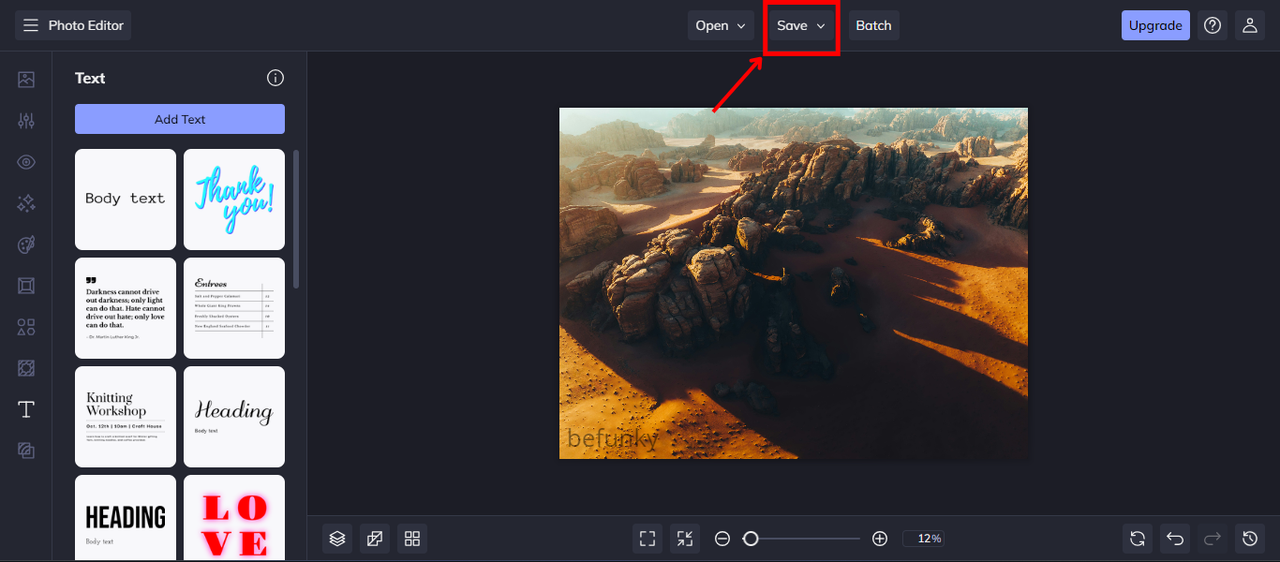Viewport: 1280px width, 562px height.
Task: Pick the red LOVE text template
Action: coord(234,518)
